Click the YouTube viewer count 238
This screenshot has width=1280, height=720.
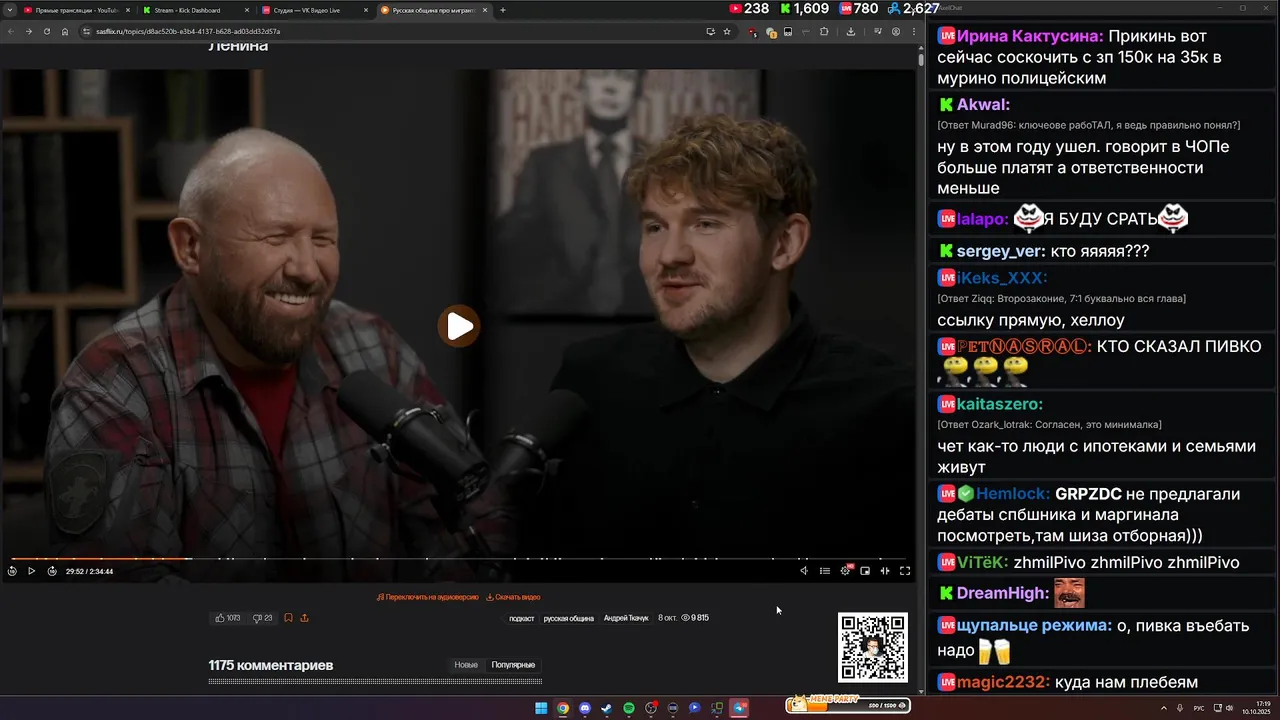pos(749,8)
